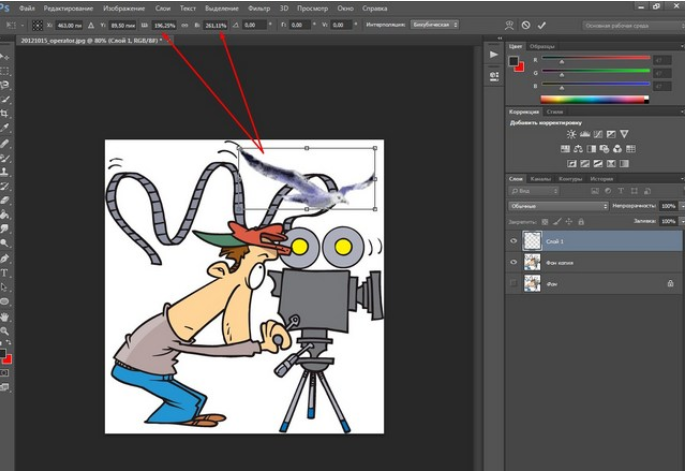Switch to the Каналы tab
687x472 pixels.
coord(540,178)
